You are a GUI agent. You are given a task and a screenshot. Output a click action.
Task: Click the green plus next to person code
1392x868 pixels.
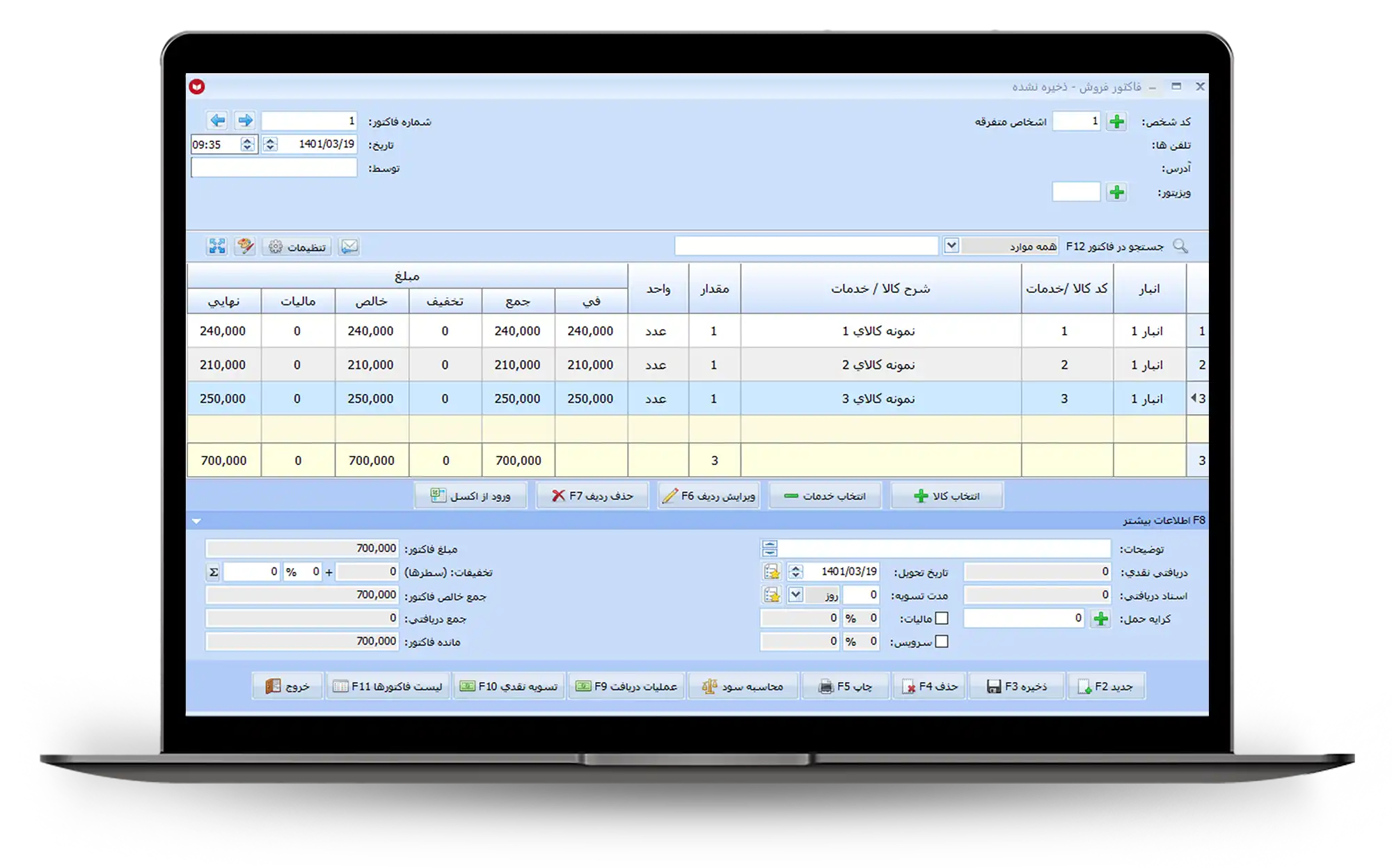coord(1116,122)
